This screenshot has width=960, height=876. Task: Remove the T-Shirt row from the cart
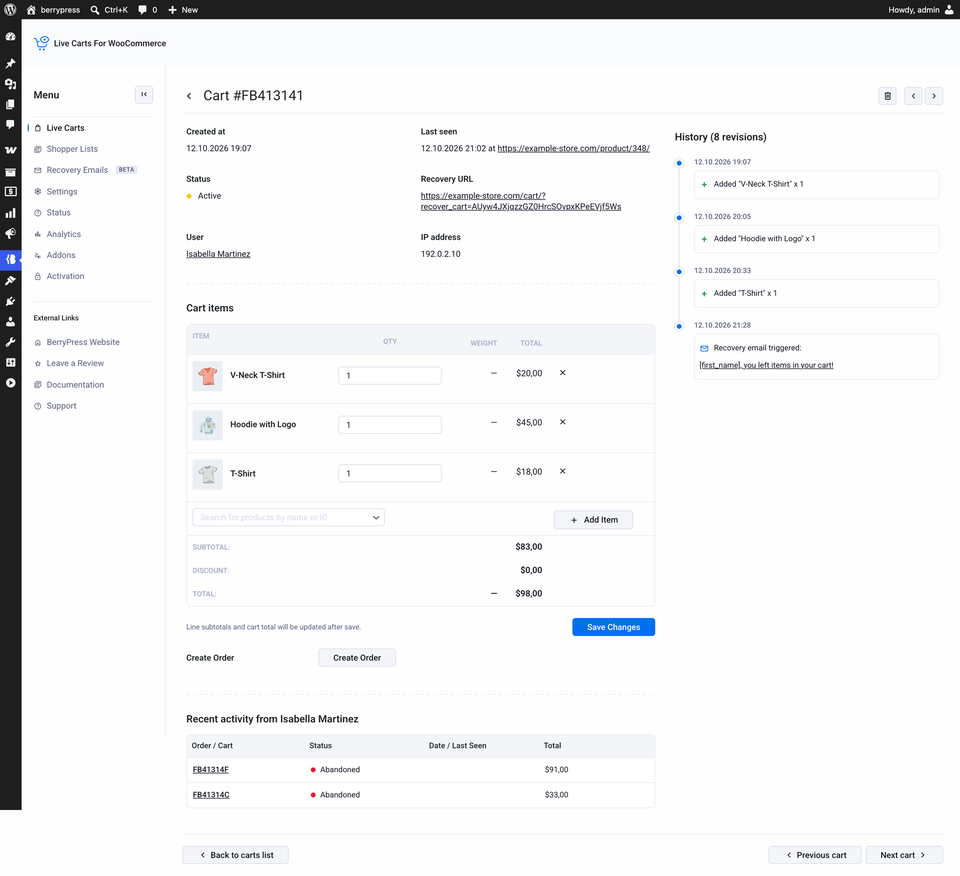[x=563, y=471]
